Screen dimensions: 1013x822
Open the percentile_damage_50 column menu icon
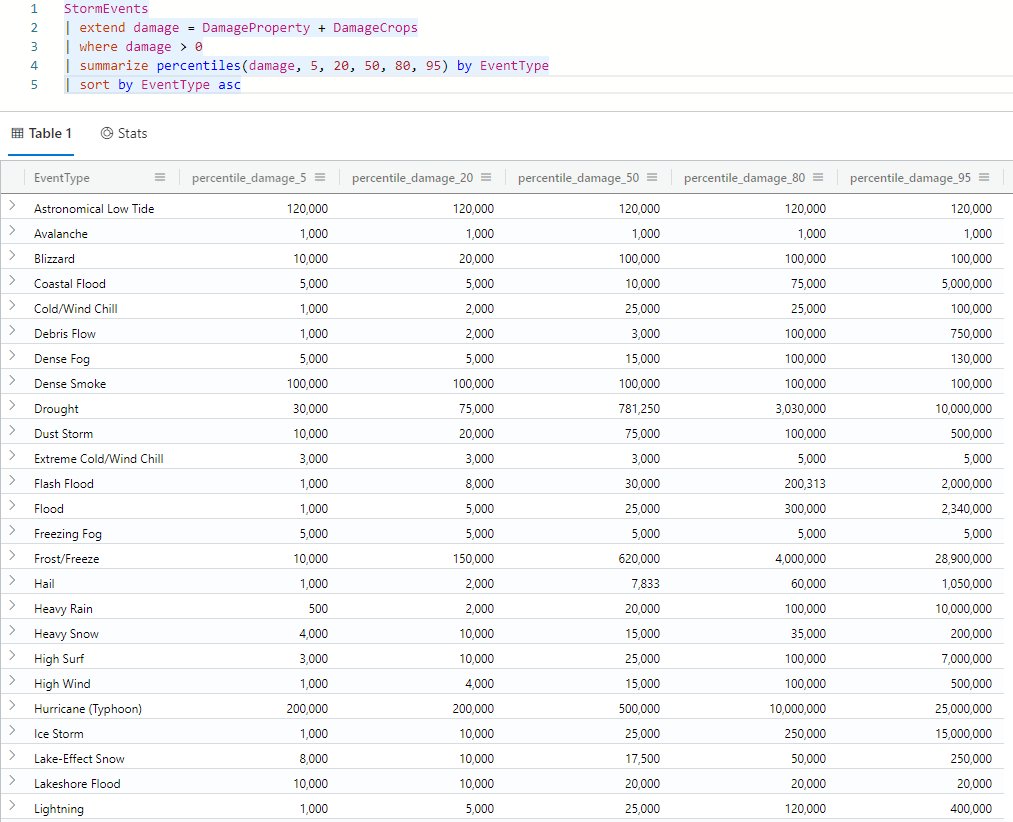[652, 177]
